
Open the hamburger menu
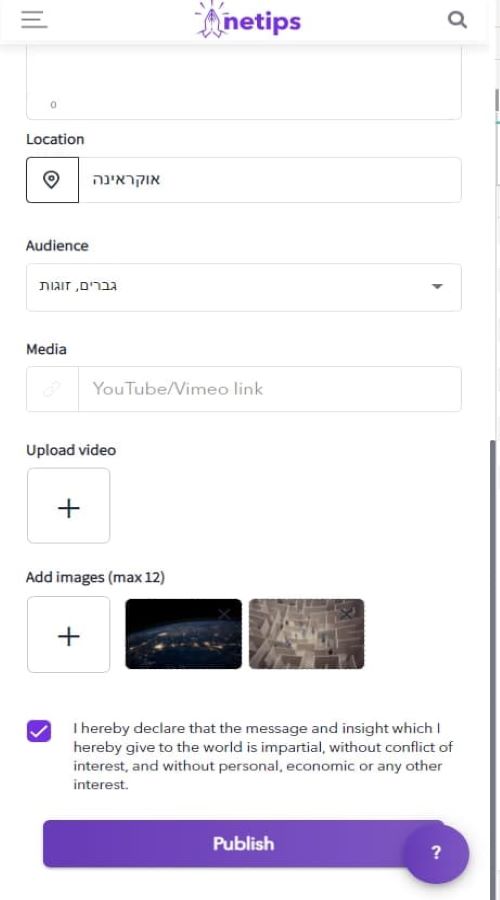tap(34, 20)
